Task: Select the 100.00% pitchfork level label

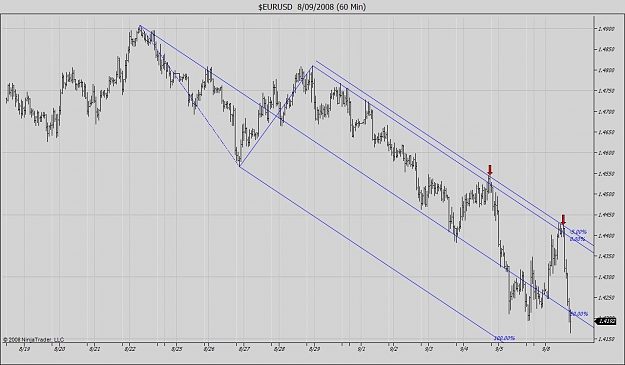Action: [x=505, y=338]
